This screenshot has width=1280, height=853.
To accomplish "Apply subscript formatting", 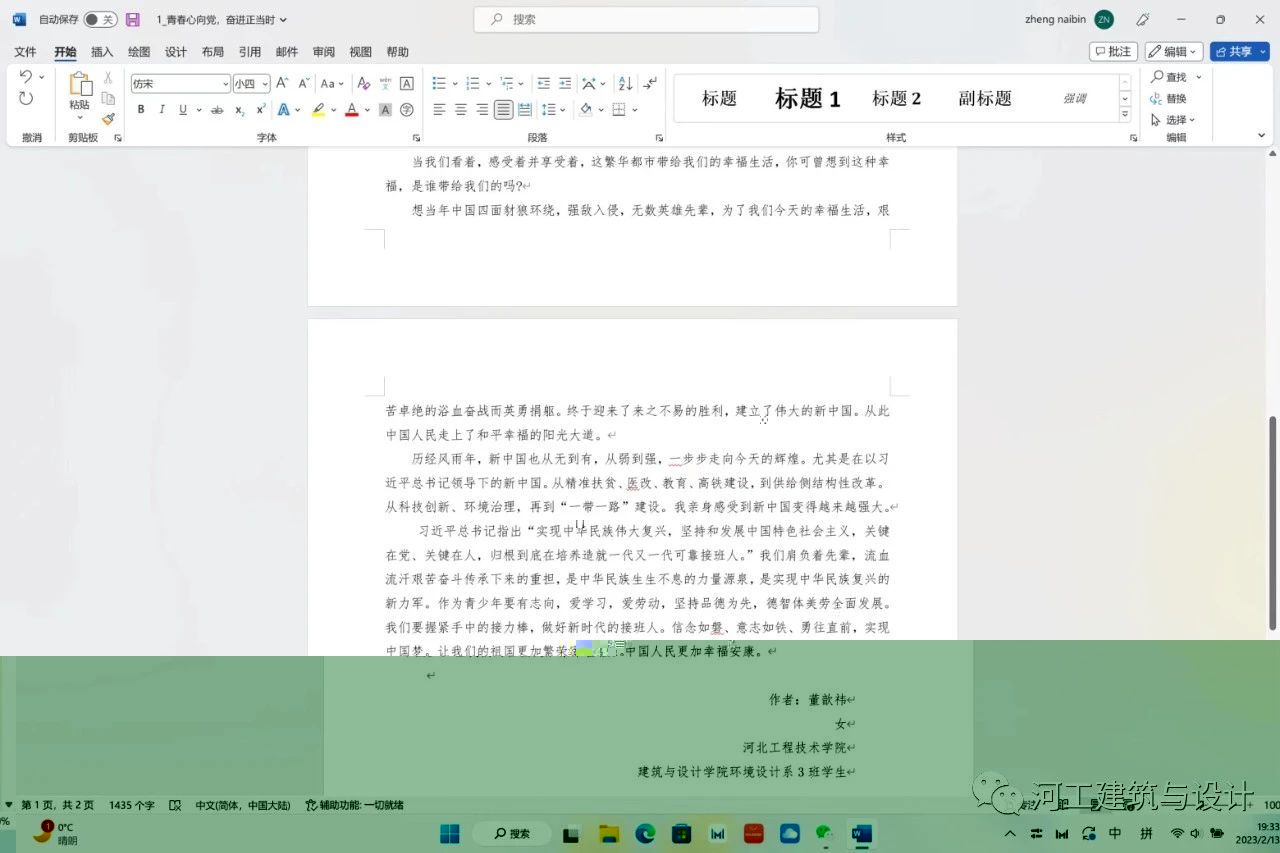I will [x=240, y=110].
